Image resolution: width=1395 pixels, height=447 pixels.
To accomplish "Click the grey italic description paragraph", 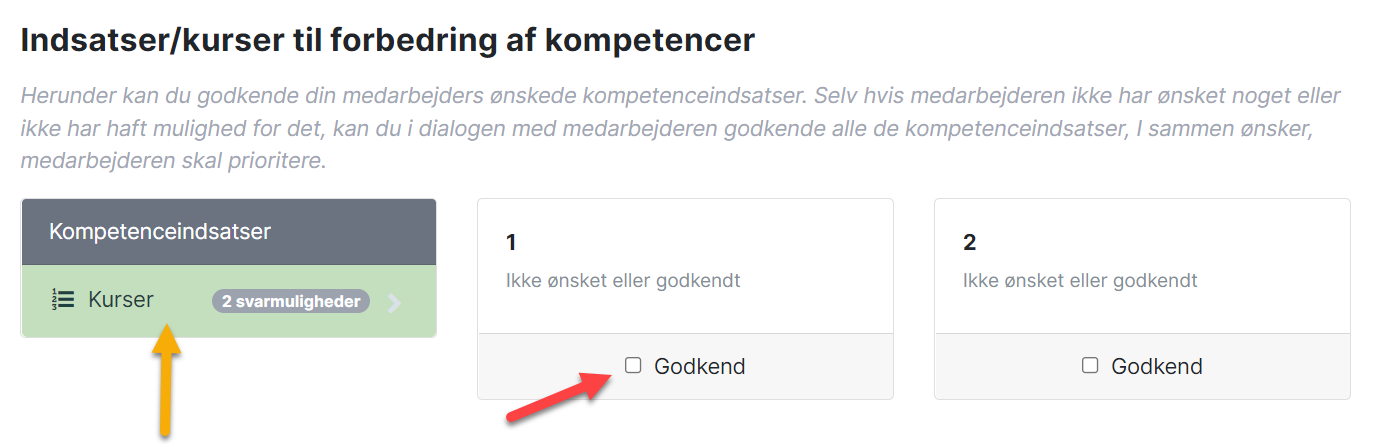I will [680, 129].
